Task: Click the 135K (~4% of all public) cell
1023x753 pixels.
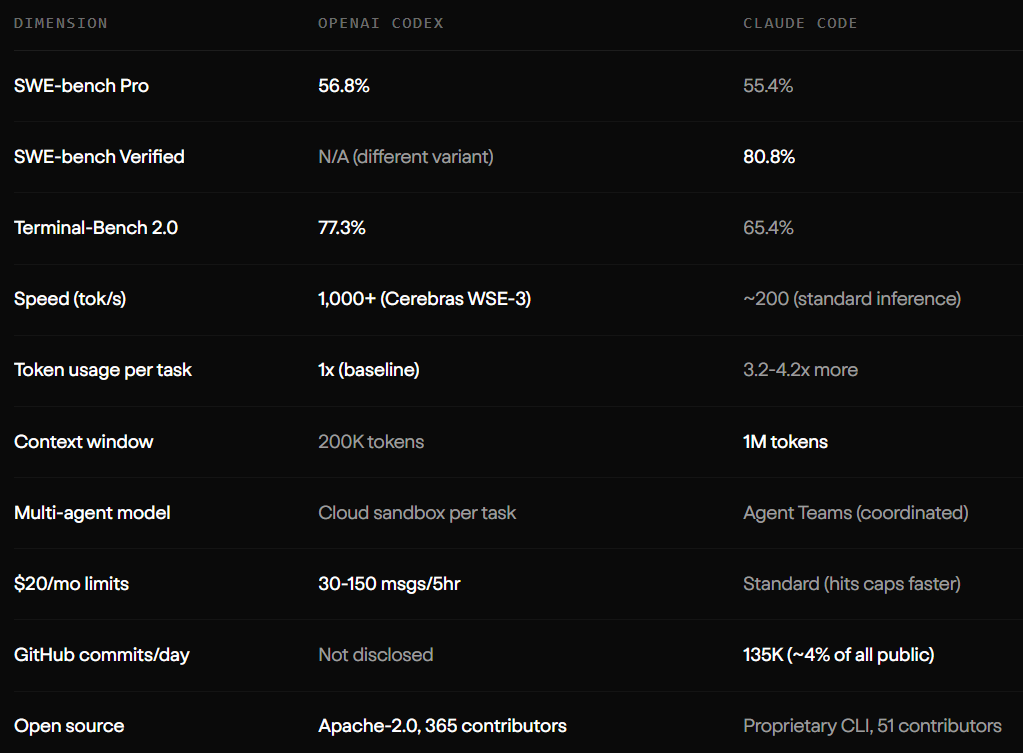Action: [x=838, y=655]
